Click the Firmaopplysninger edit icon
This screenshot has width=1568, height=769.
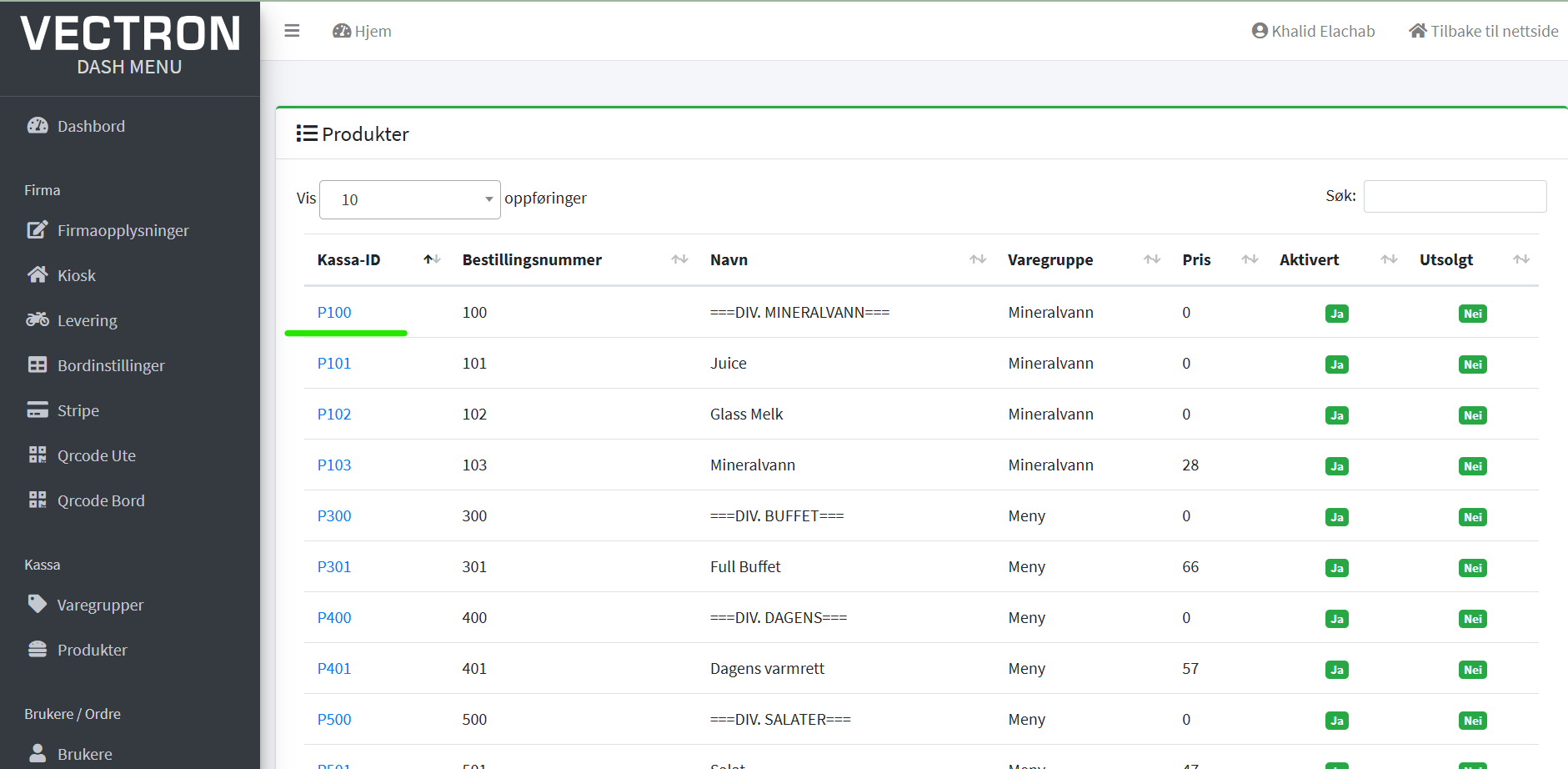38,229
